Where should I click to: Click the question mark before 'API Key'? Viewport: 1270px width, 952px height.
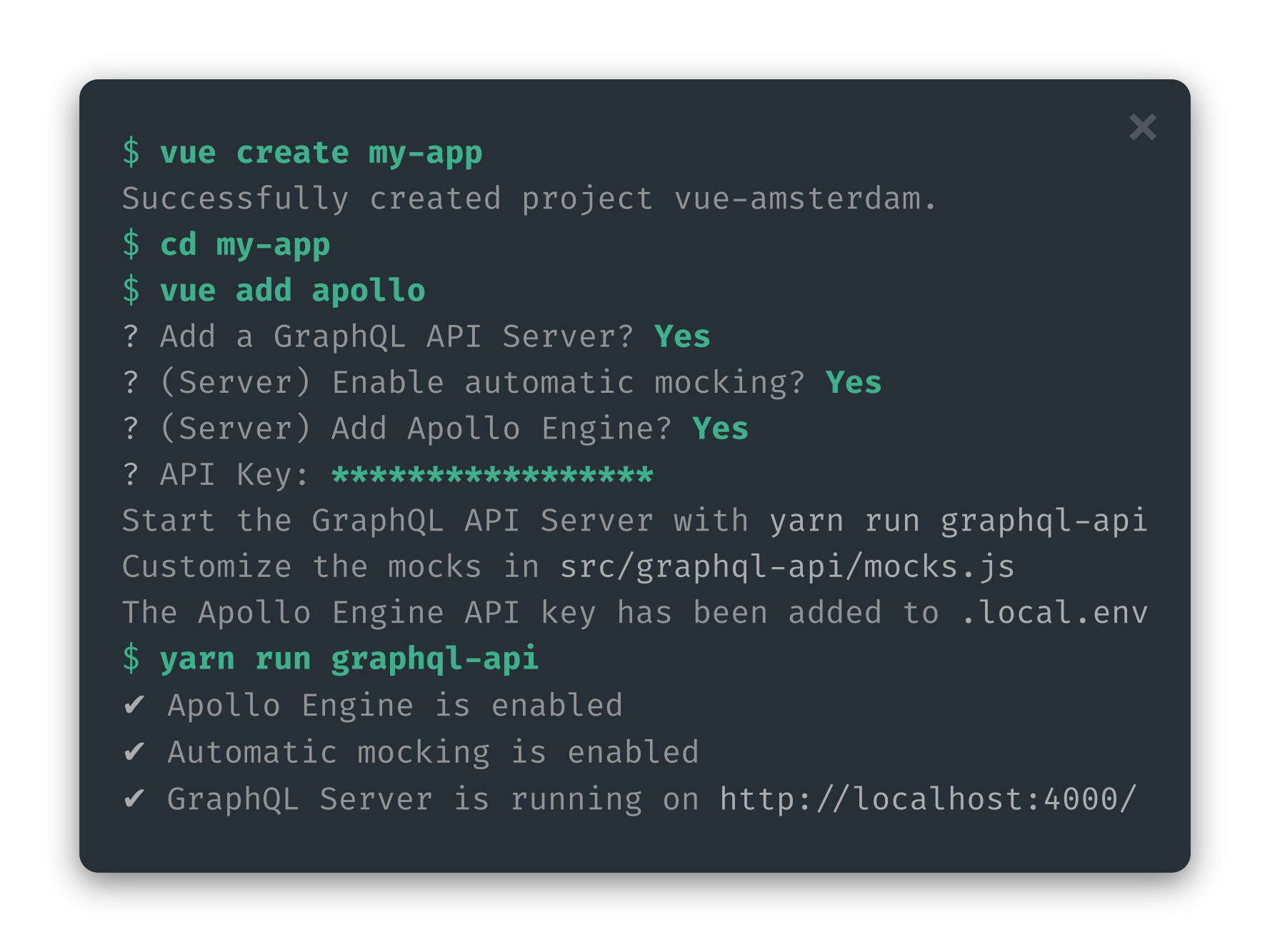coord(131,474)
